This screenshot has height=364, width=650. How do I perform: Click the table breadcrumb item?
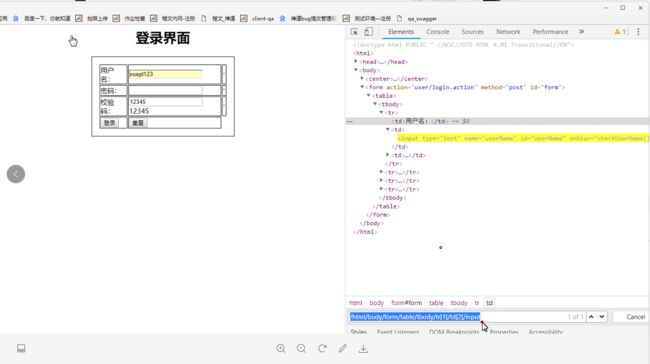pyautogui.click(x=436, y=303)
